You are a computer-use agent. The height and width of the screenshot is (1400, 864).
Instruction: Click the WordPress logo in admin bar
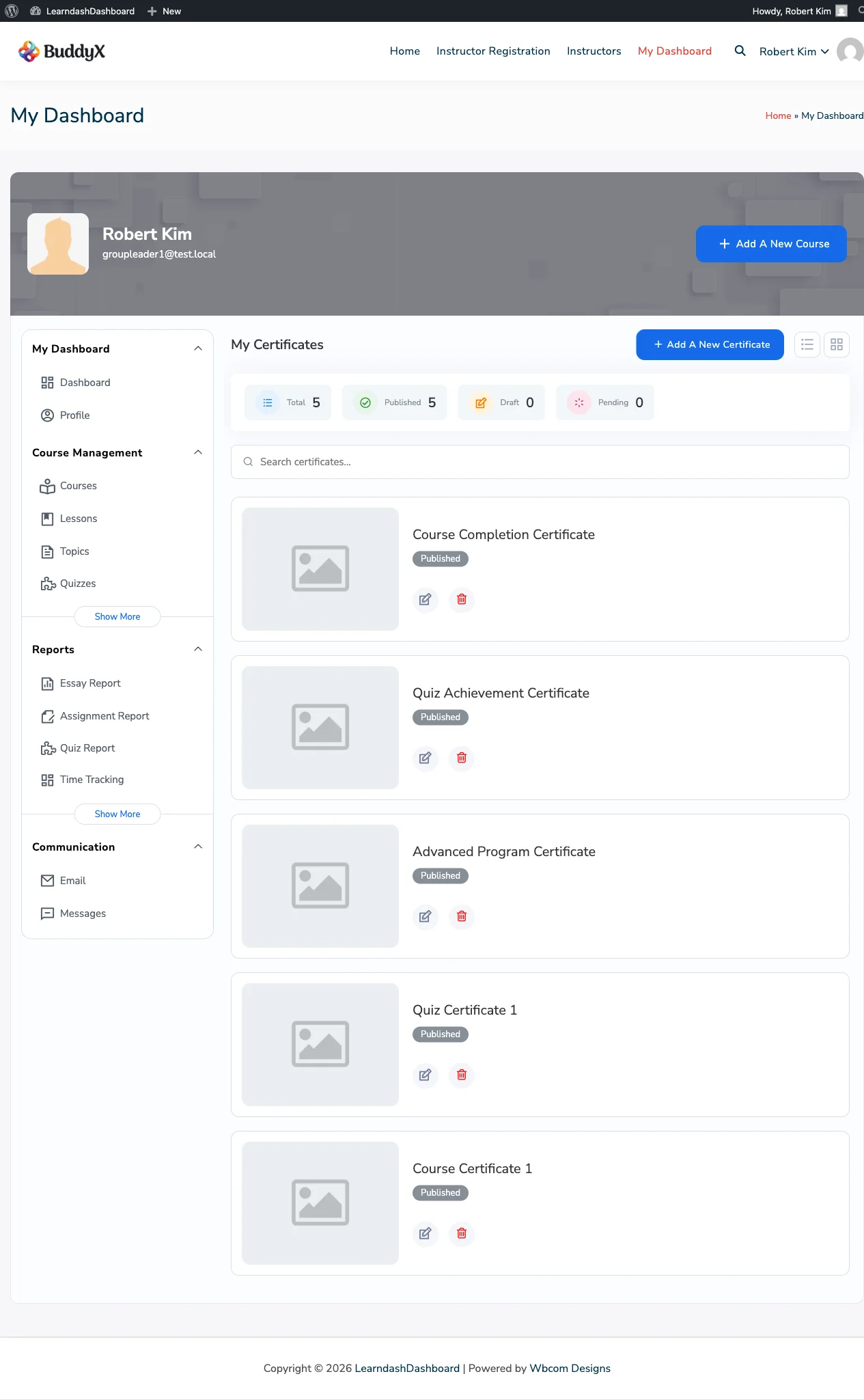(12, 11)
